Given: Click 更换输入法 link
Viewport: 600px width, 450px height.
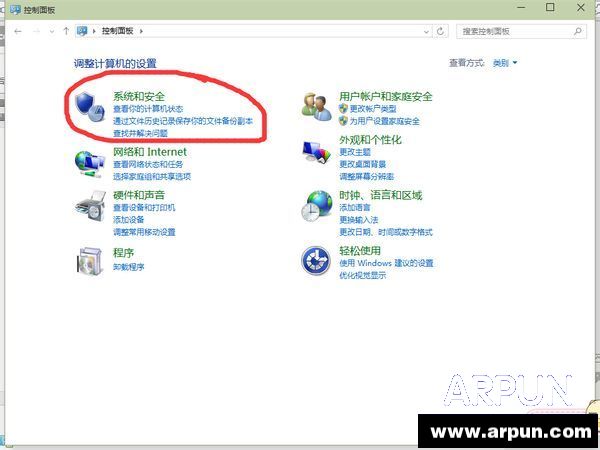Looking at the screenshot, I should (x=359, y=220).
